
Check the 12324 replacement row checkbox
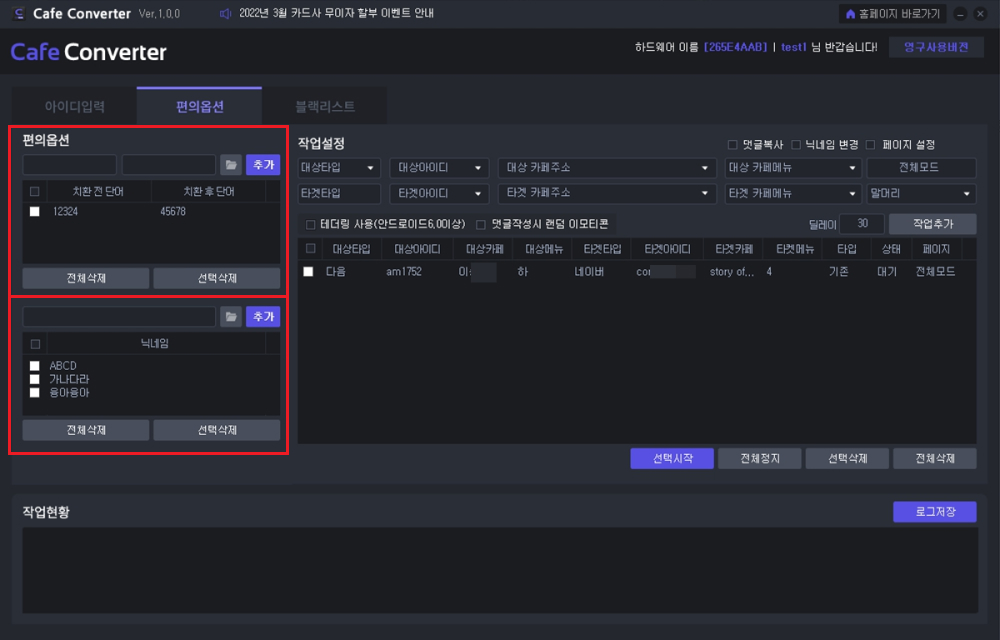point(35,212)
